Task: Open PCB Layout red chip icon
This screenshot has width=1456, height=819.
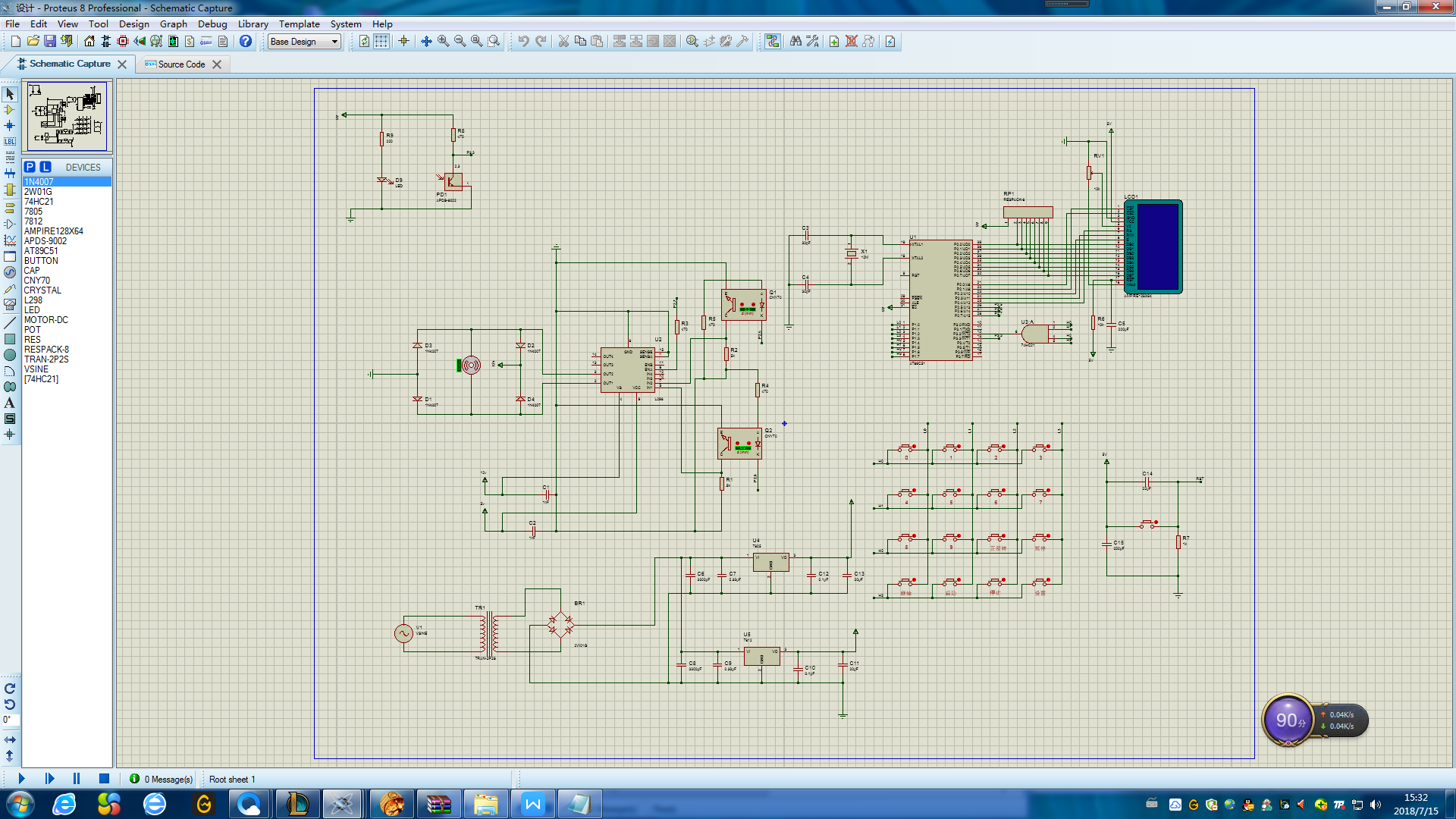Action: click(123, 42)
